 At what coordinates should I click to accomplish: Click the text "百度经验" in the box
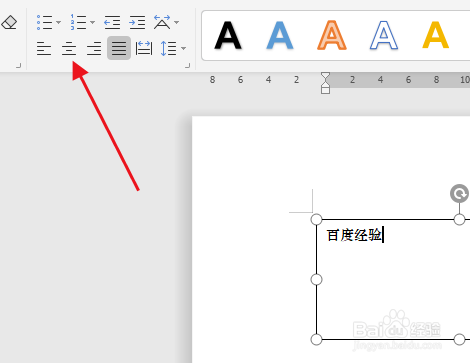(354, 235)
